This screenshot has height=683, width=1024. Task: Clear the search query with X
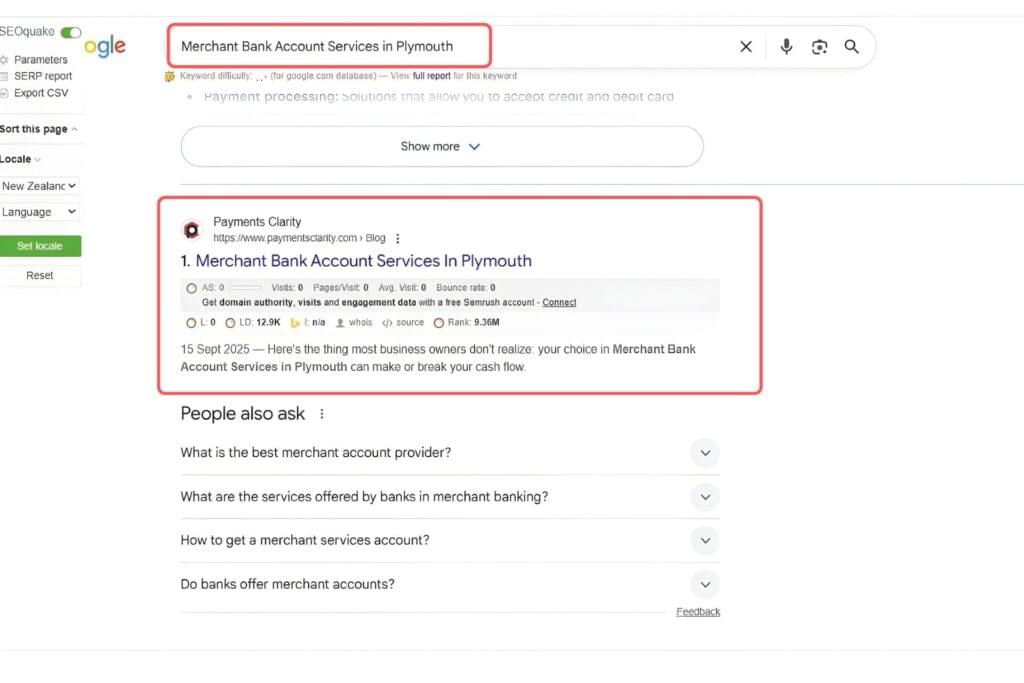point(746,46)
